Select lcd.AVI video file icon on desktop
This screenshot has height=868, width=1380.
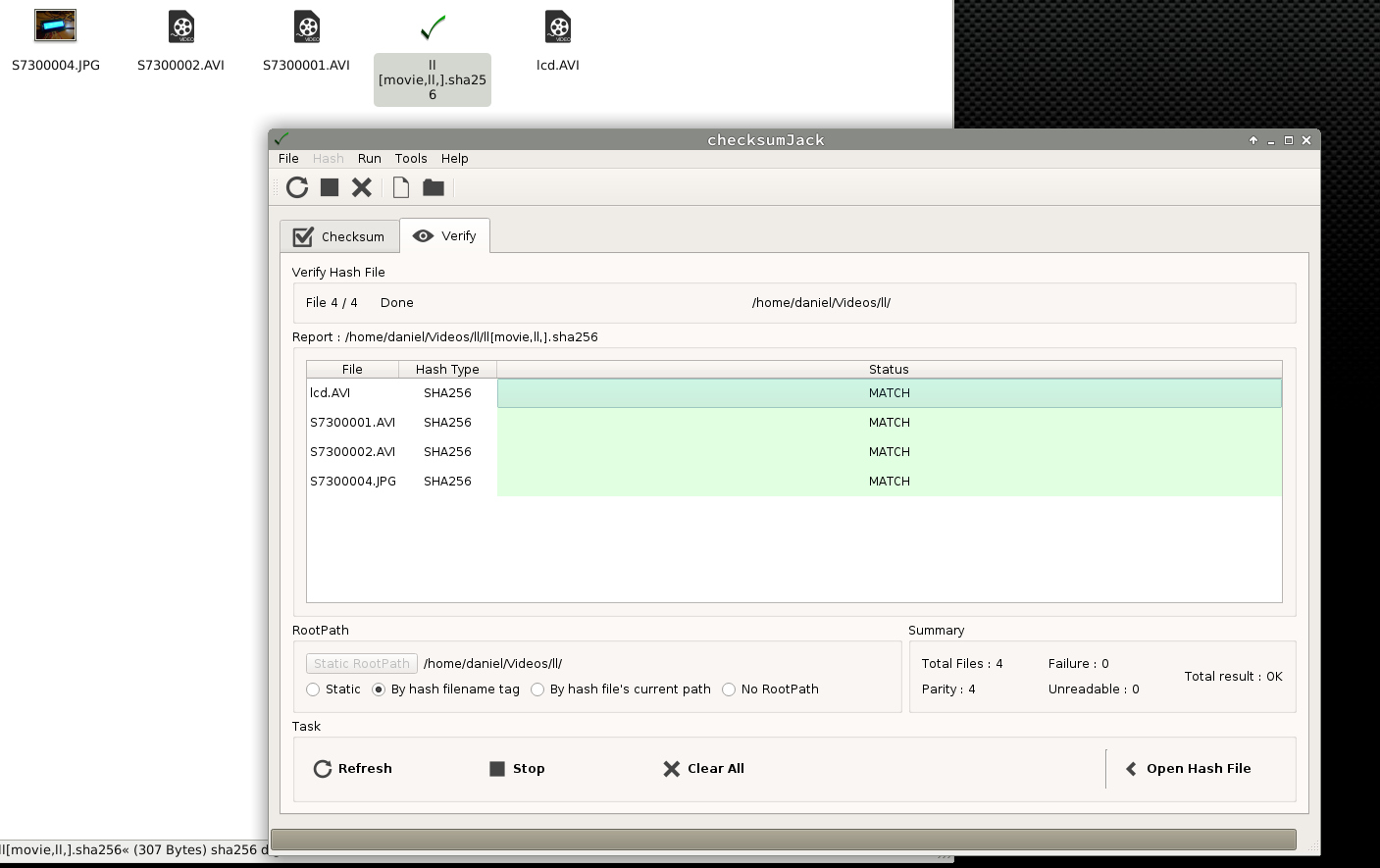pyautogui.click(x=558, y=26)
